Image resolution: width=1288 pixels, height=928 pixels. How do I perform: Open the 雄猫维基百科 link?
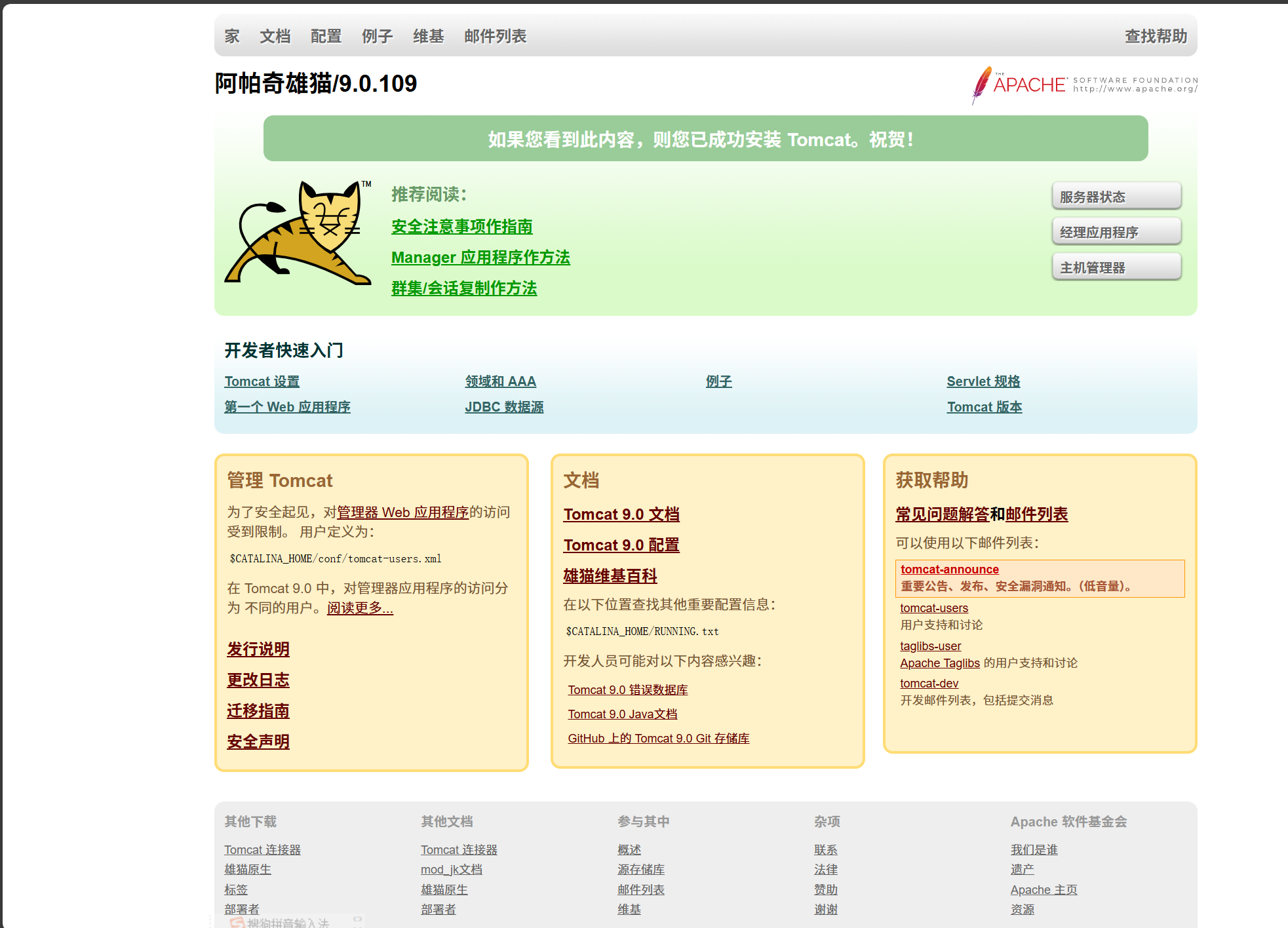point(610,576)
